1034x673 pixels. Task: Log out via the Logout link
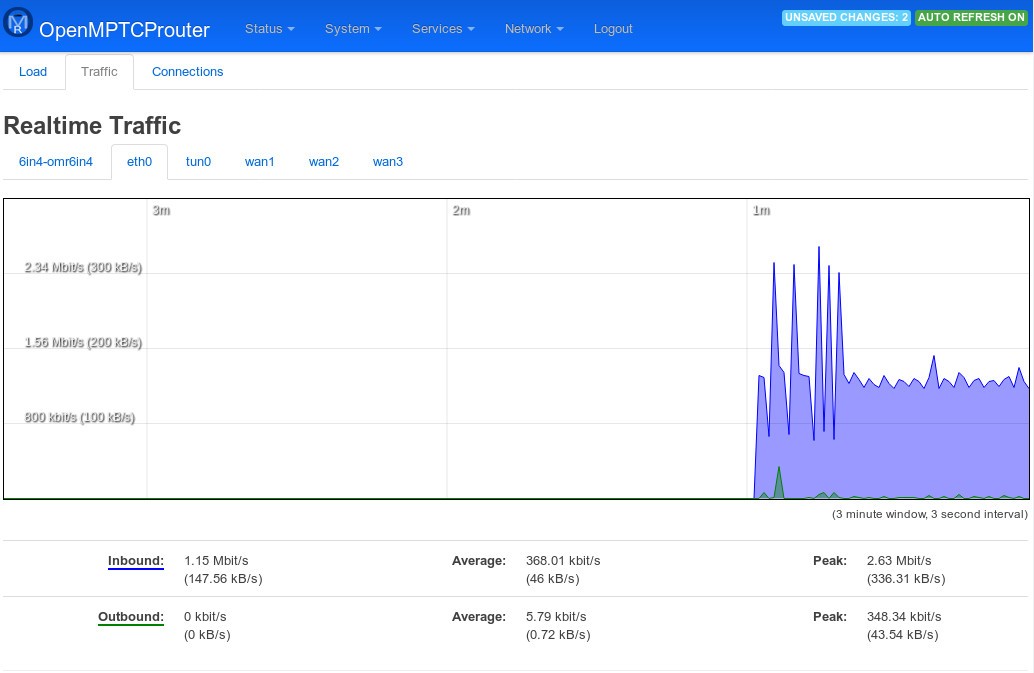pos(613,29)
